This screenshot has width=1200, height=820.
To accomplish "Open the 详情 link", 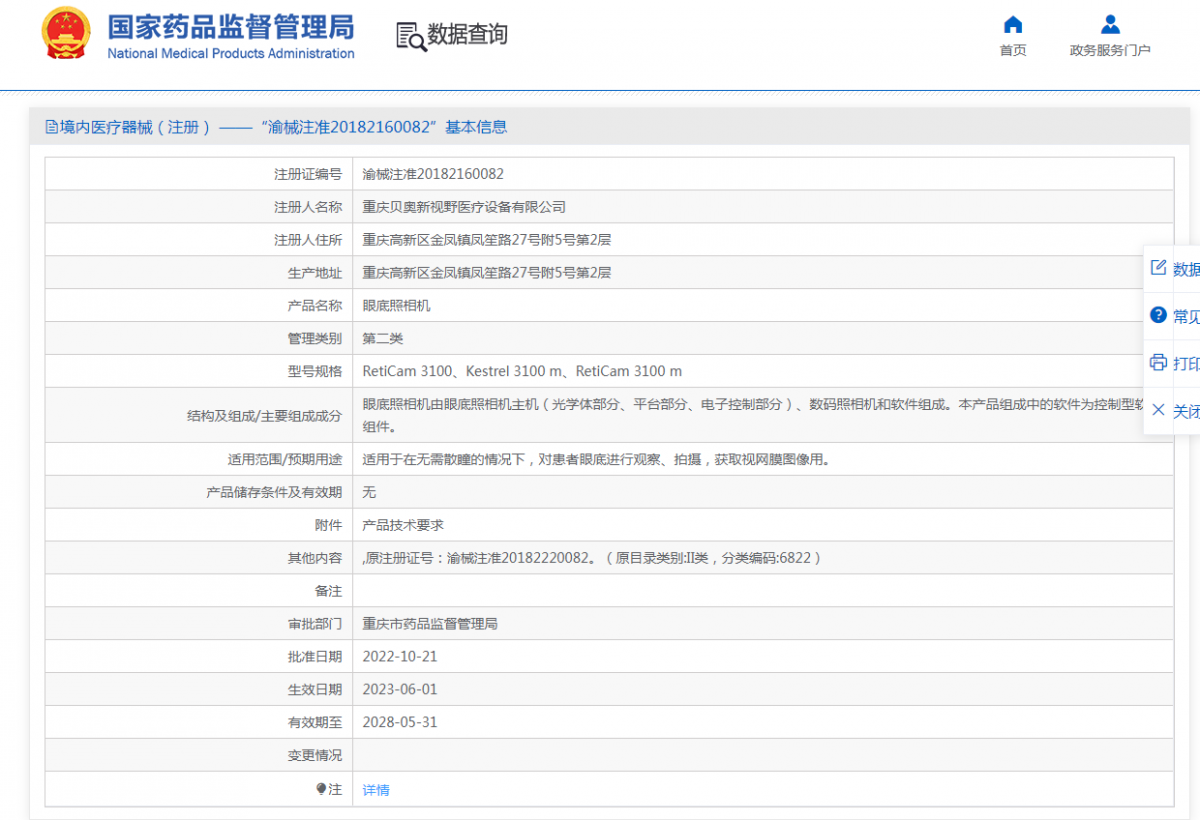I will point(376,790).
